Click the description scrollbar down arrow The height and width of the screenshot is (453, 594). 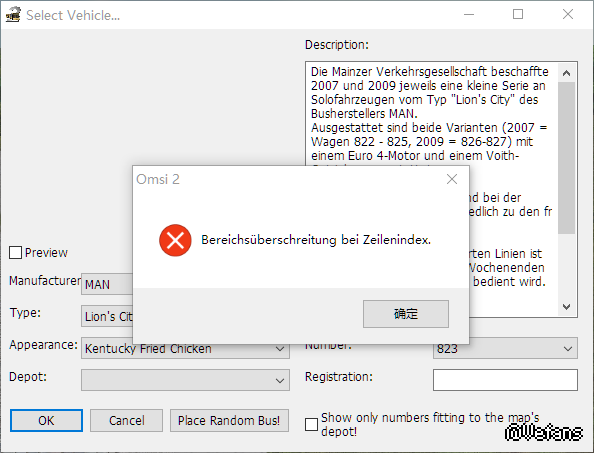566,306
